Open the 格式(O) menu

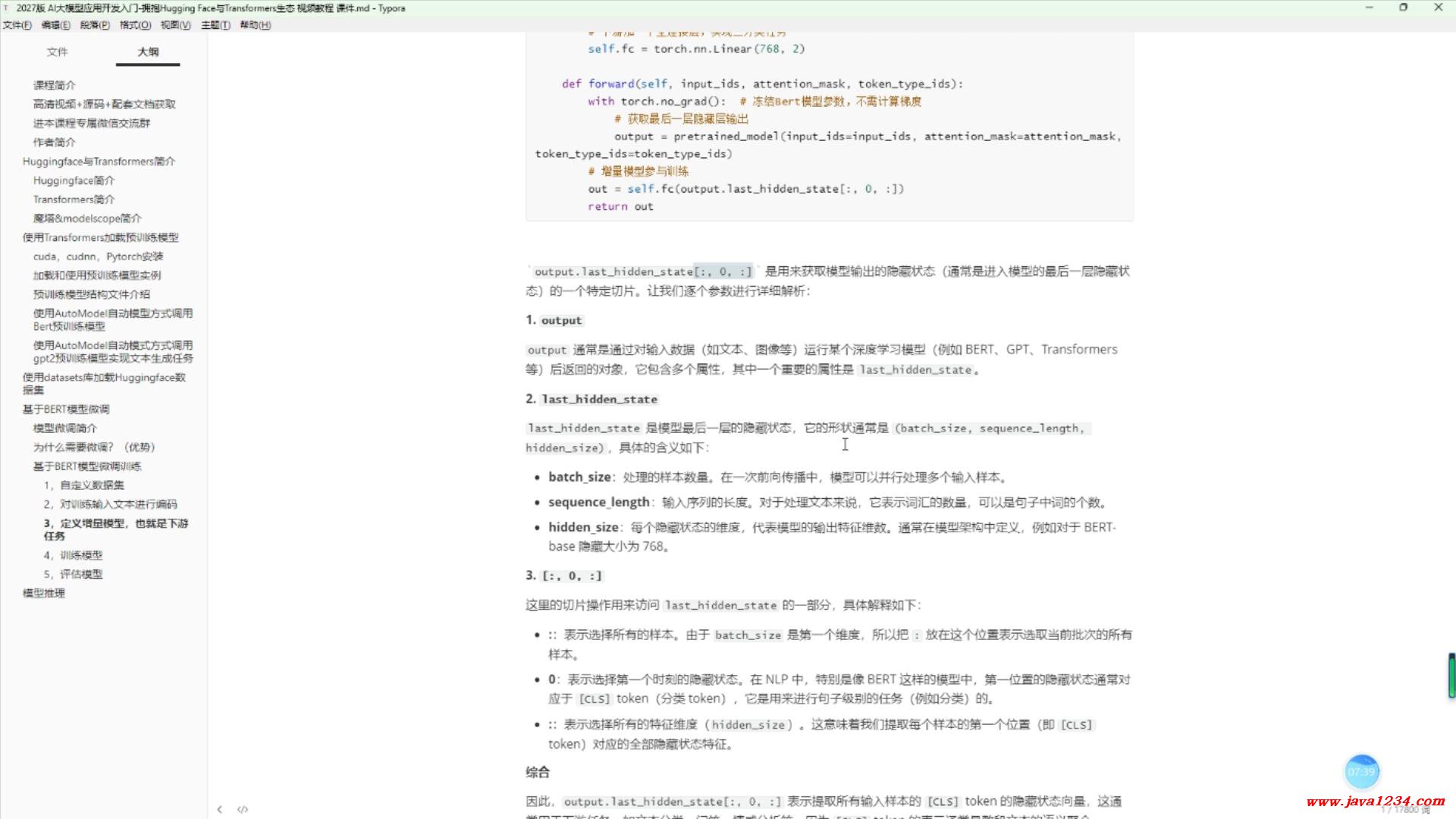135,25
